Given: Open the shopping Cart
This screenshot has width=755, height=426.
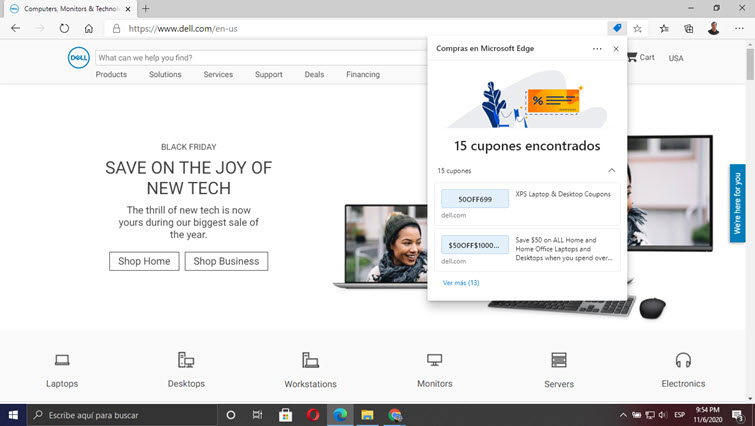Looking at the screenshot, I should tap(640, 58).
